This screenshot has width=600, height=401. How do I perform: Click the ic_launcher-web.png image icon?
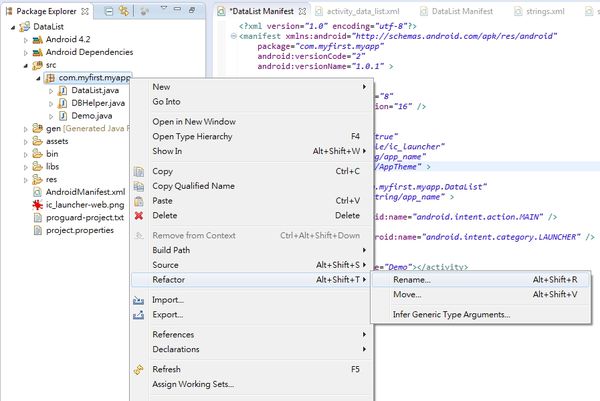tap(38, 205)
